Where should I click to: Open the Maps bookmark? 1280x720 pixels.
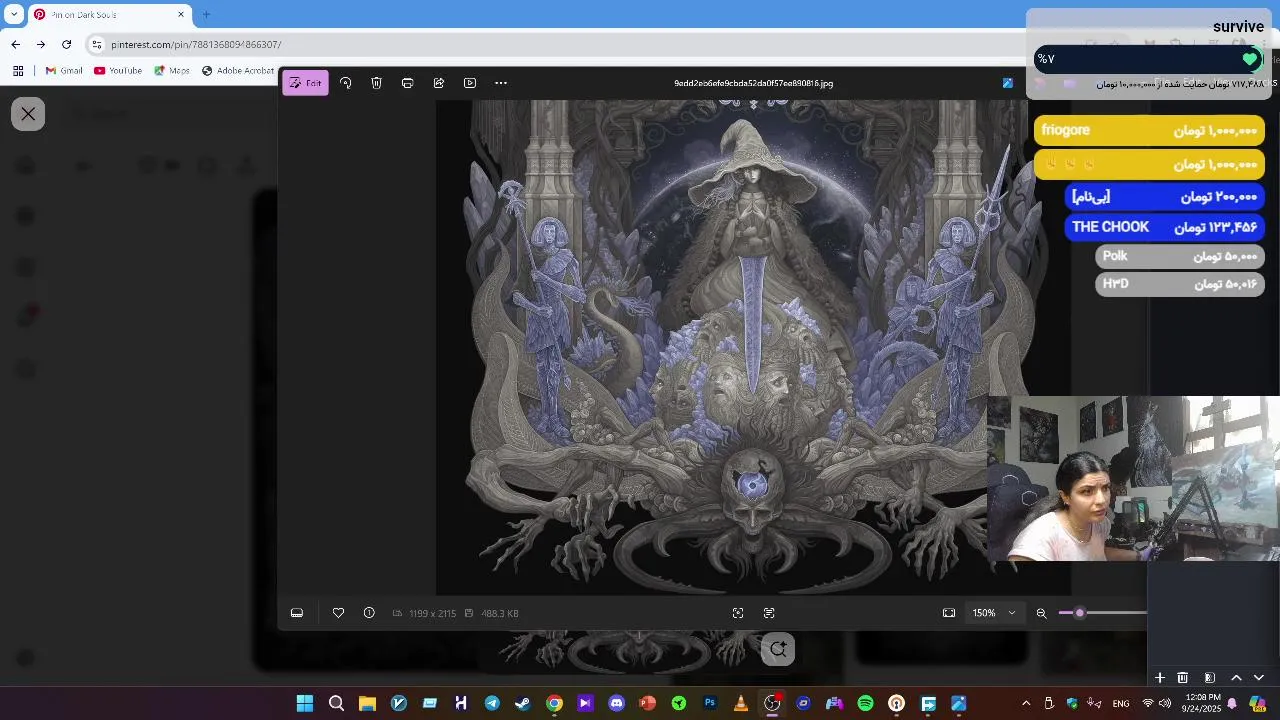(172, 71)
